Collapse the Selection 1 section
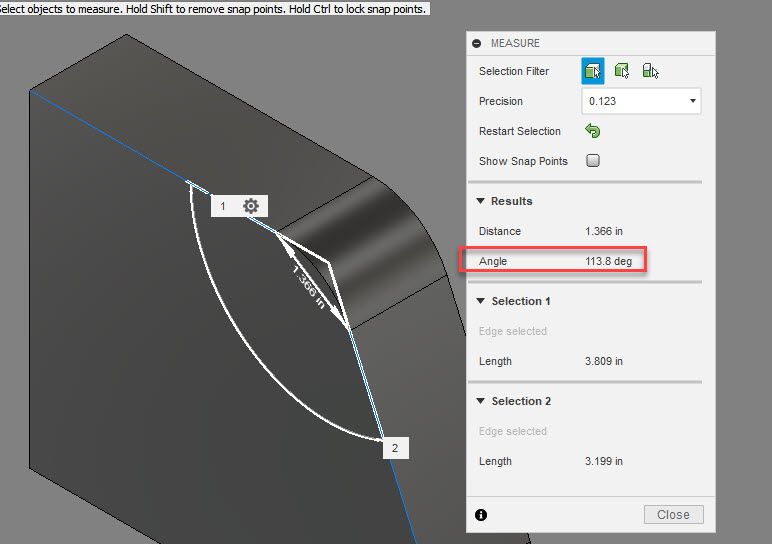 (481, 301)
